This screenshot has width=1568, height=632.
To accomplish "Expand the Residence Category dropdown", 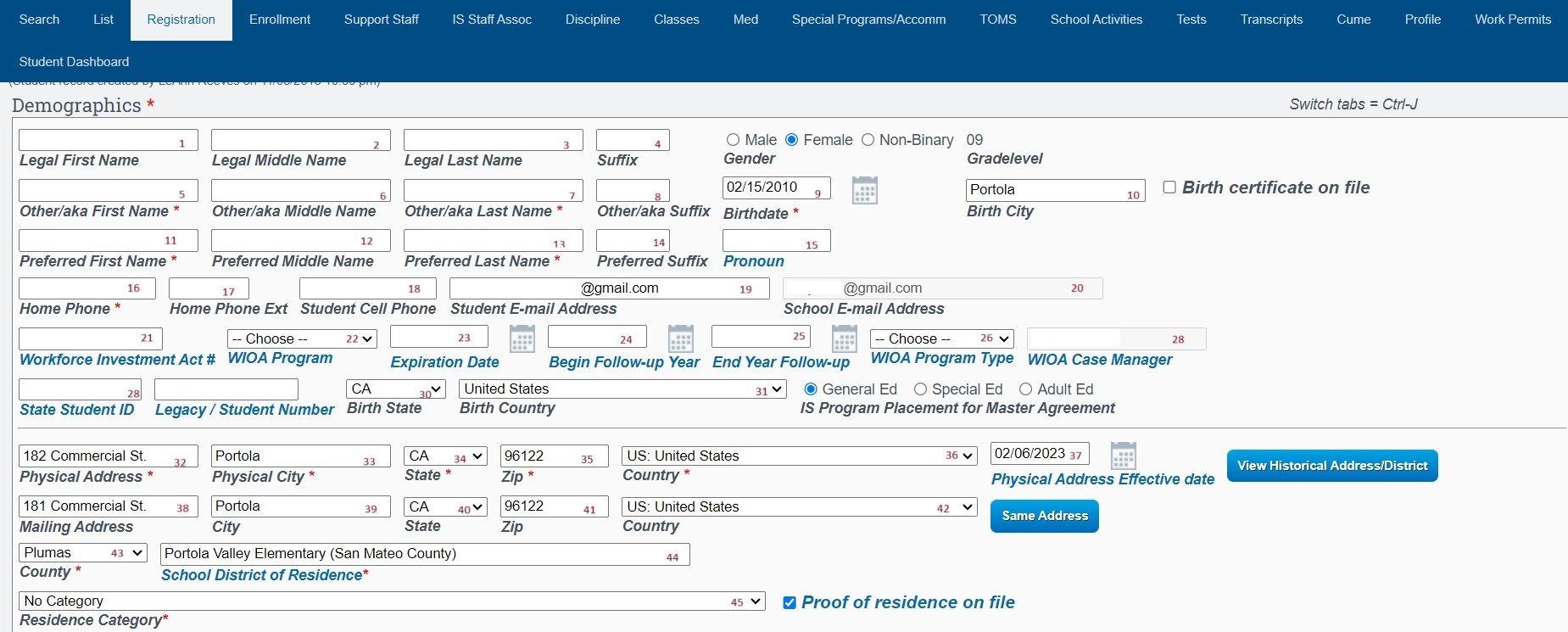I will (391, 601).
